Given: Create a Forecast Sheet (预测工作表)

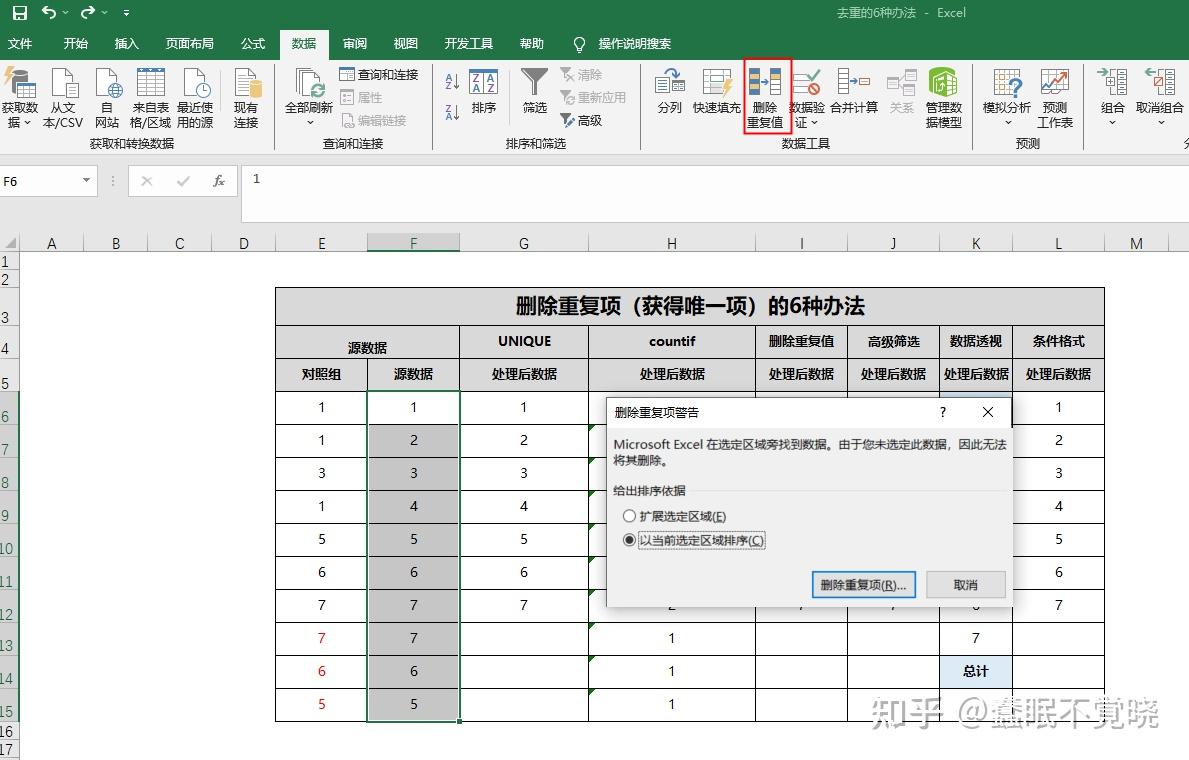Looking at the screenshot, I should 1055,98.
